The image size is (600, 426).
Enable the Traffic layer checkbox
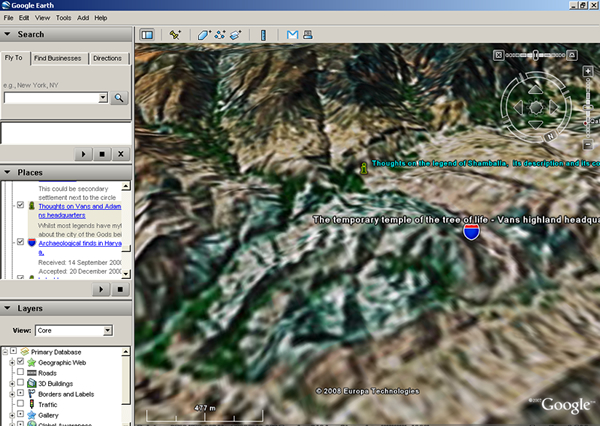point(21,403)
